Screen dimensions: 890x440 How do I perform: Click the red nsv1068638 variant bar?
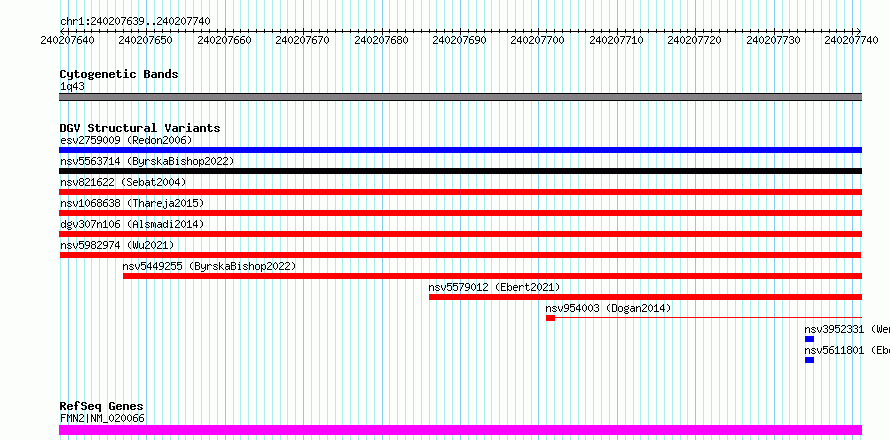coord(460,213)
